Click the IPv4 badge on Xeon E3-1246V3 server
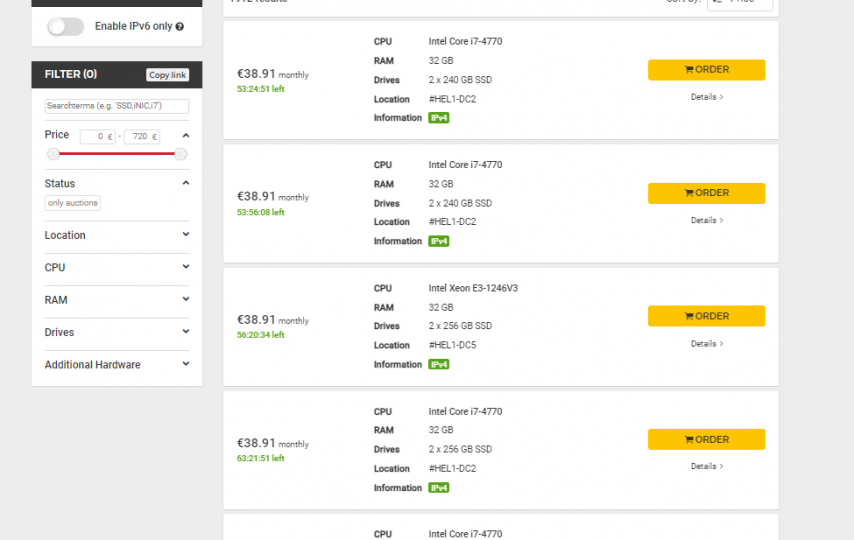The image size is (854, 540). (x=438, y=365)
